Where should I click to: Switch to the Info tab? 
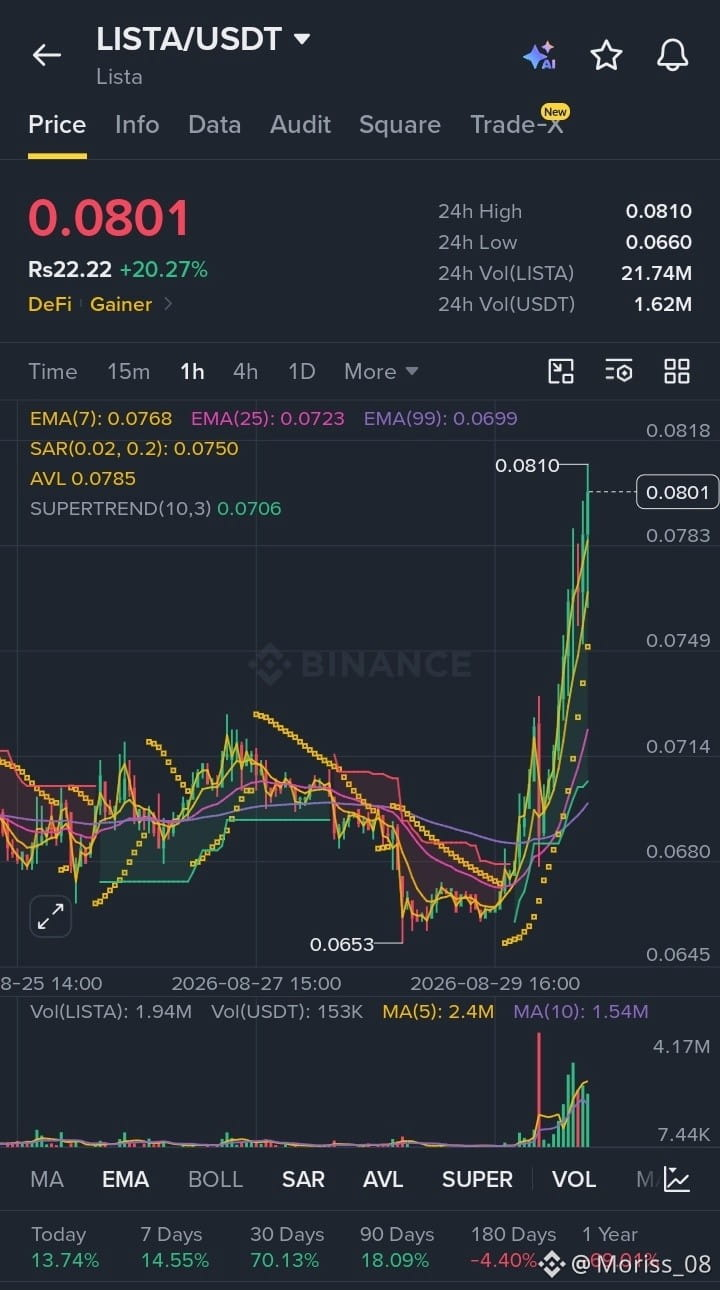137,124
